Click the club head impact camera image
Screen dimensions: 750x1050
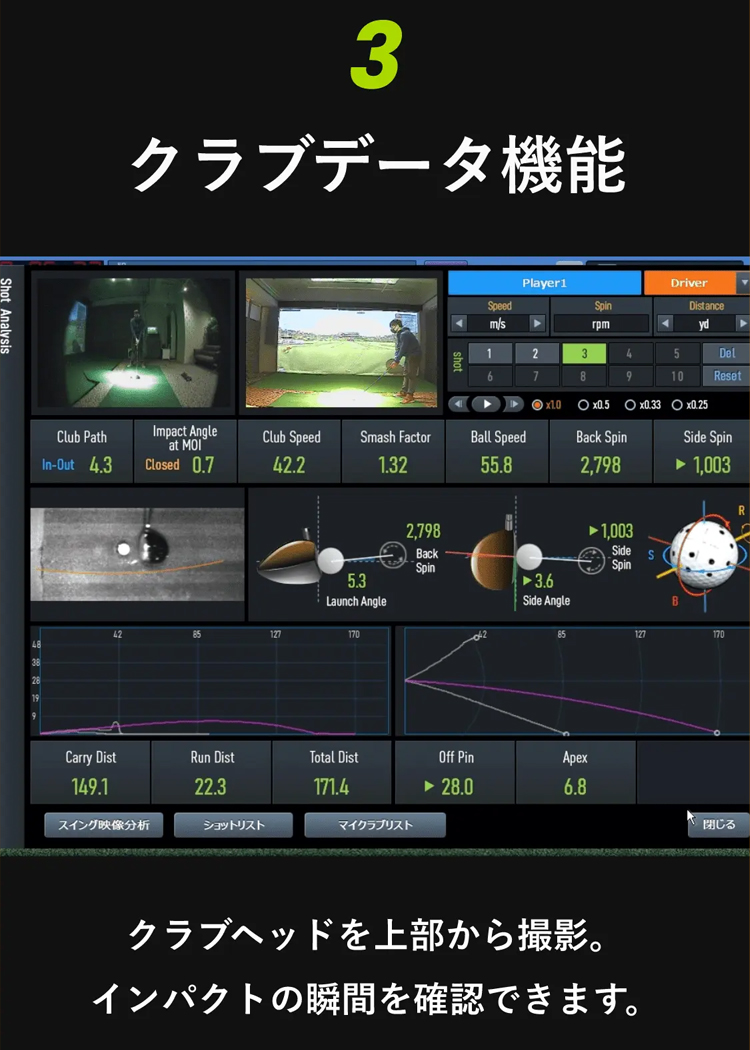tap(137, 554)
